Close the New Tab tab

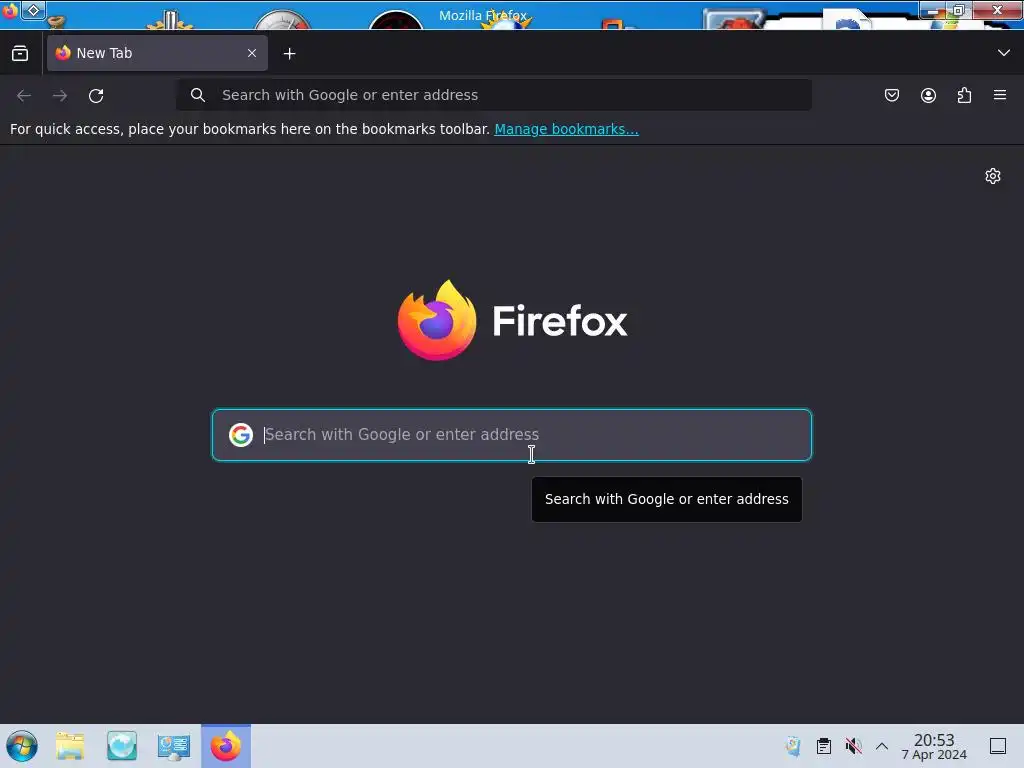click(x=252, y=53)
